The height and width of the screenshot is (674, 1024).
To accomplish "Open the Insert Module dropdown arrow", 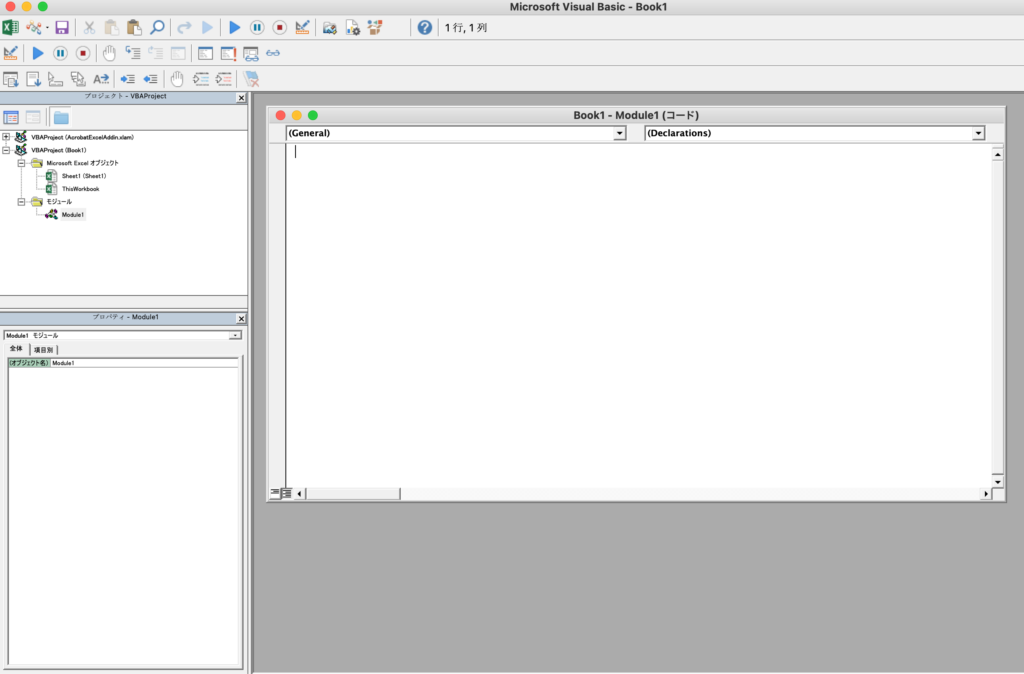I will point(48,27).
